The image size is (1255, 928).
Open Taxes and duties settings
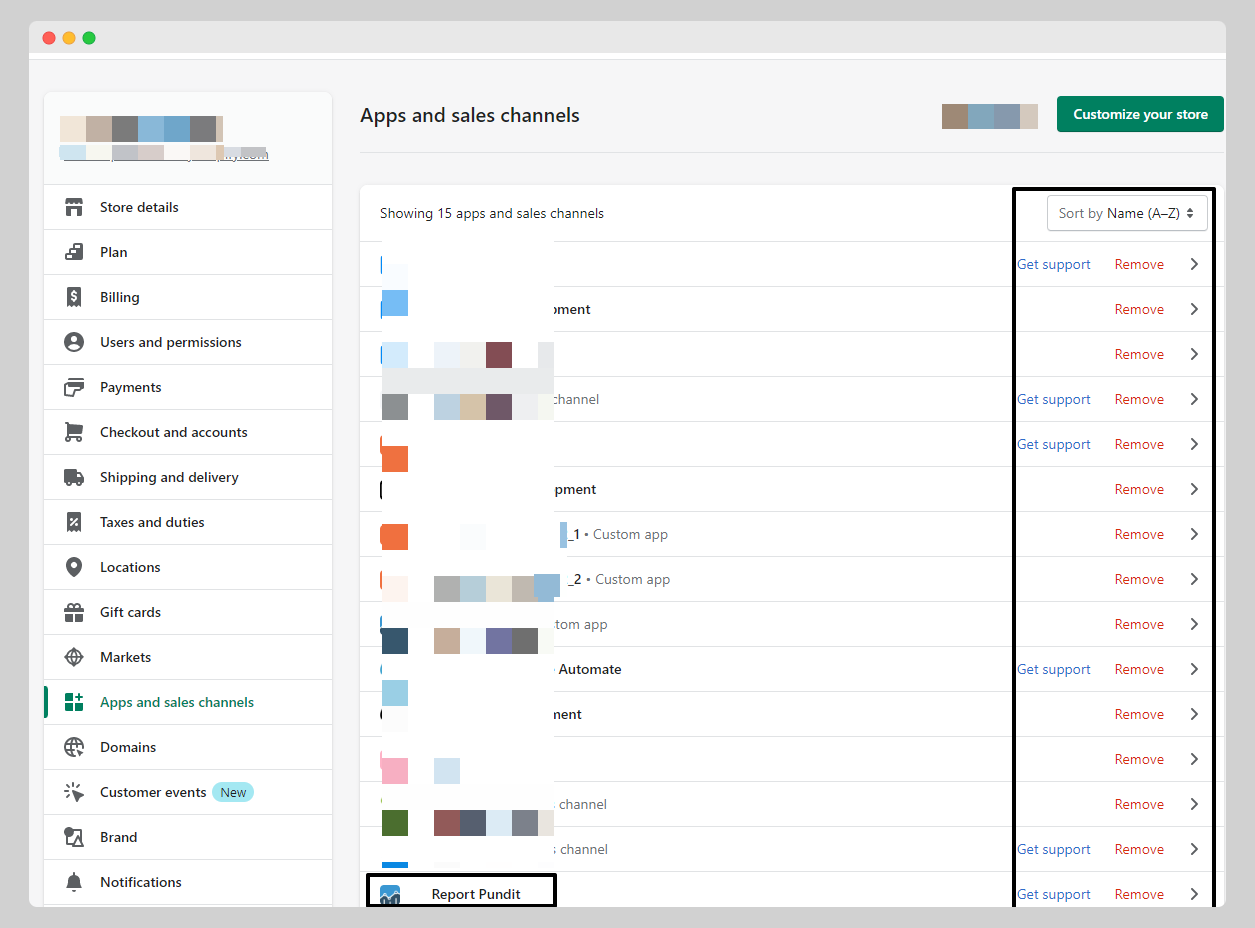tap(152, 522)
